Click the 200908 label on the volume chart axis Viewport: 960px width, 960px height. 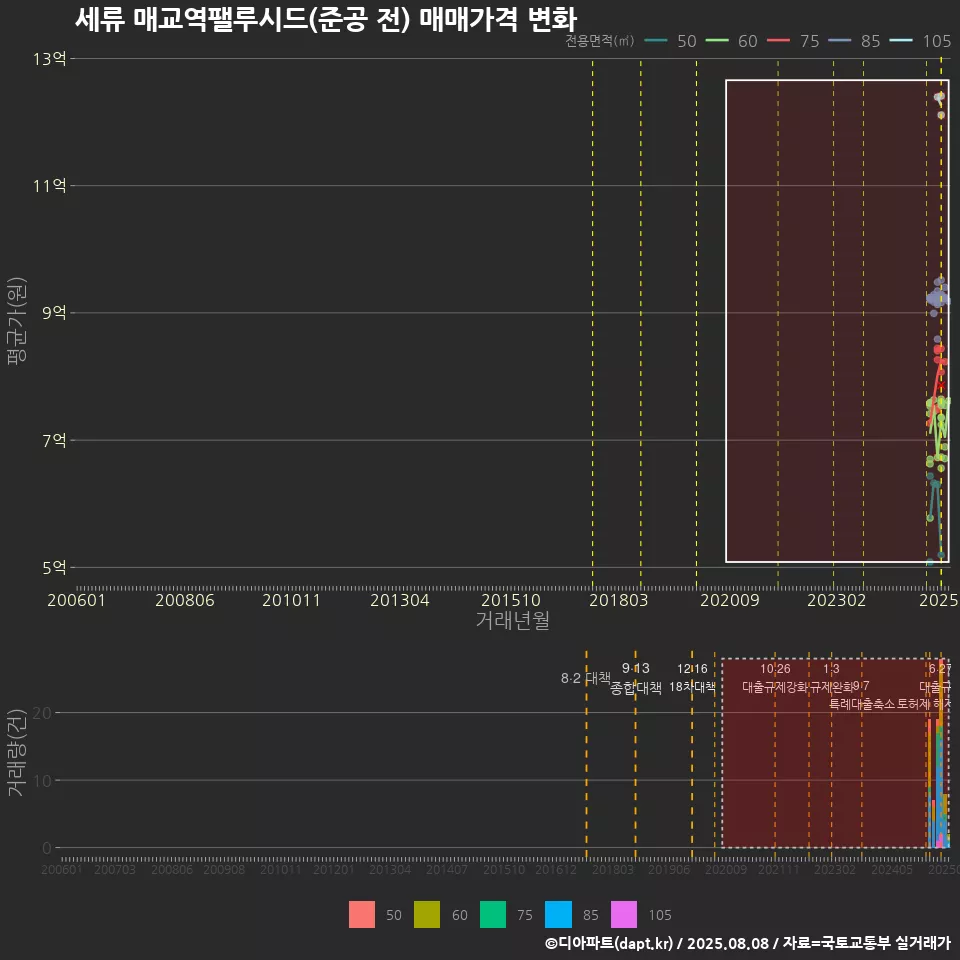[x=224, y=869]
